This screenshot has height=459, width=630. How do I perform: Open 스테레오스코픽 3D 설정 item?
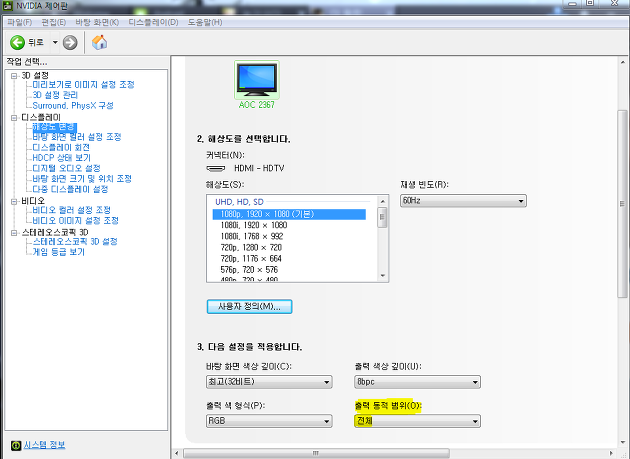[75, 241]
